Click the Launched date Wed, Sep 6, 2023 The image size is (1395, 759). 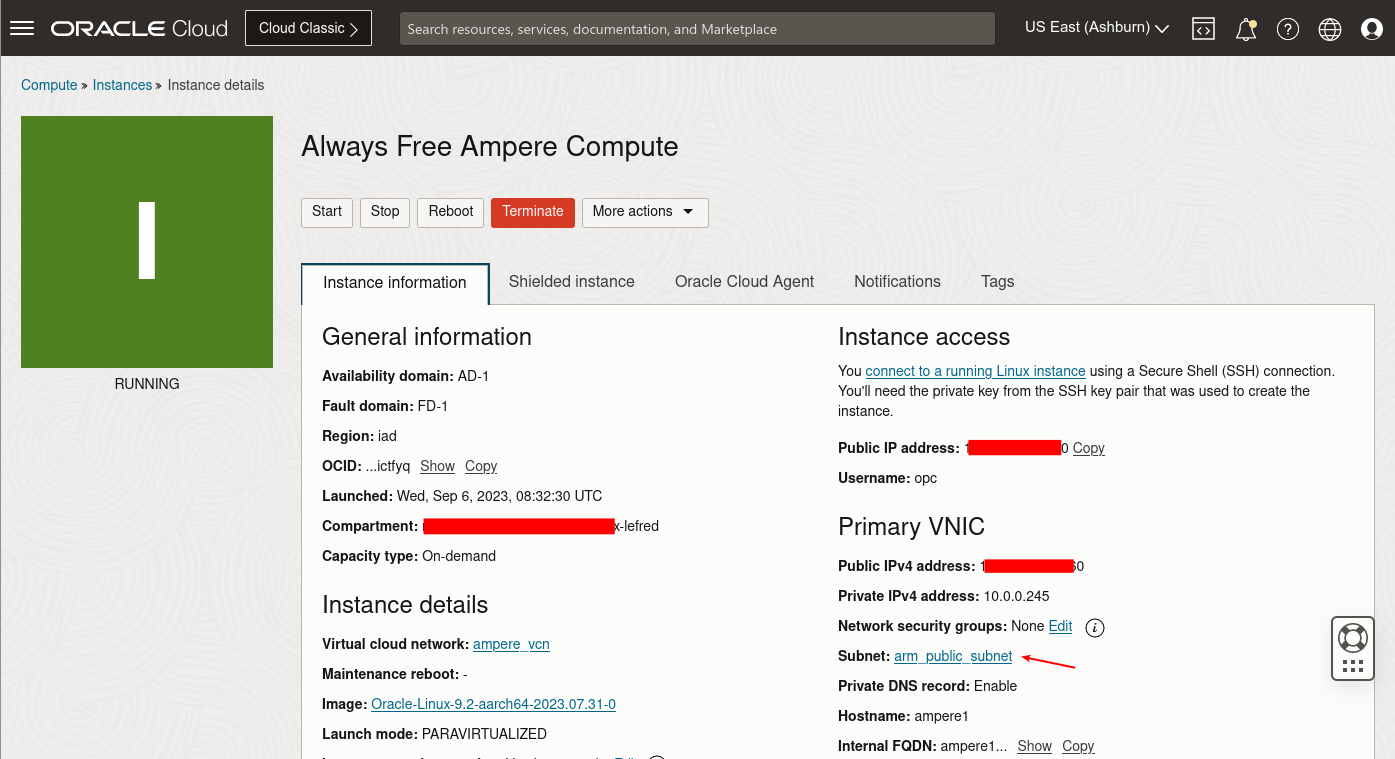498,496
